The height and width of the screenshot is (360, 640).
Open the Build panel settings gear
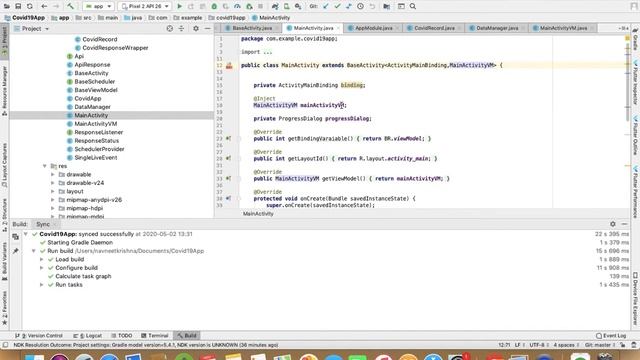tap(613, 224)
